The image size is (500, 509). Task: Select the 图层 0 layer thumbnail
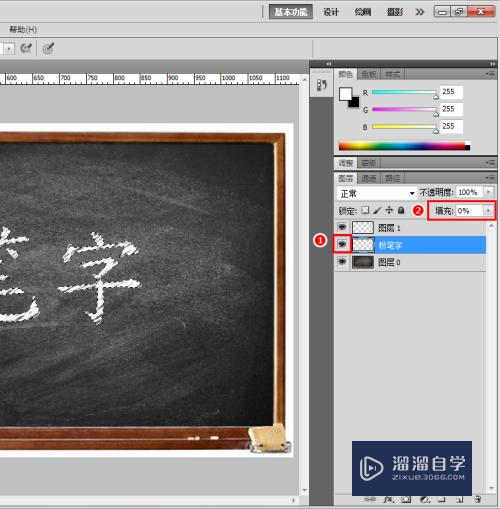point(363,262)
